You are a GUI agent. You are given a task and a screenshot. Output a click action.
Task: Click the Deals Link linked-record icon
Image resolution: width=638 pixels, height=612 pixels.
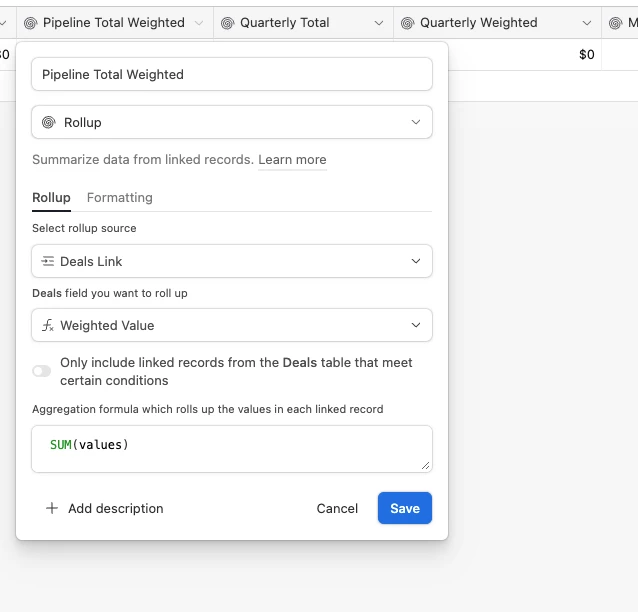pyautogui.click(x=48, y=262)
